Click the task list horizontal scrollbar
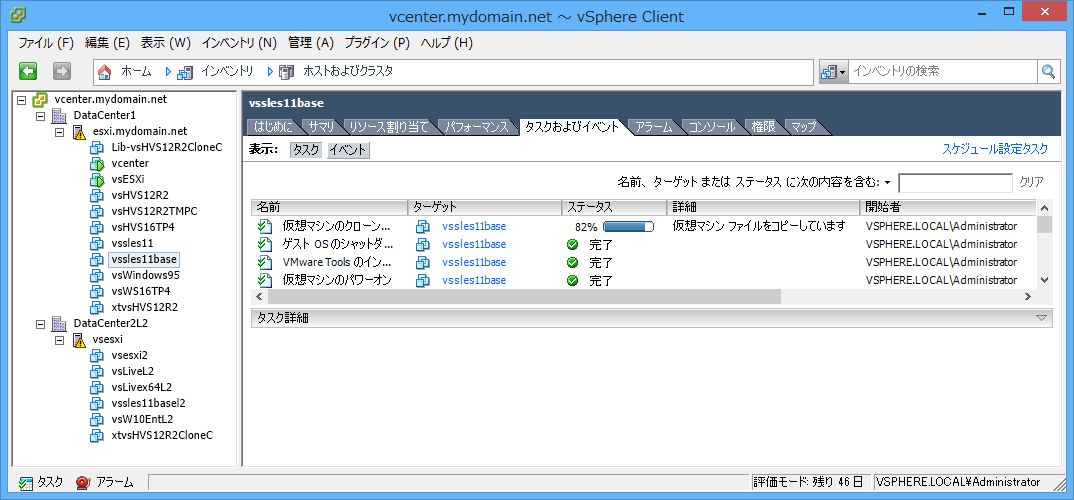Viewport: 1074px width, 500px height. [524, 297]
